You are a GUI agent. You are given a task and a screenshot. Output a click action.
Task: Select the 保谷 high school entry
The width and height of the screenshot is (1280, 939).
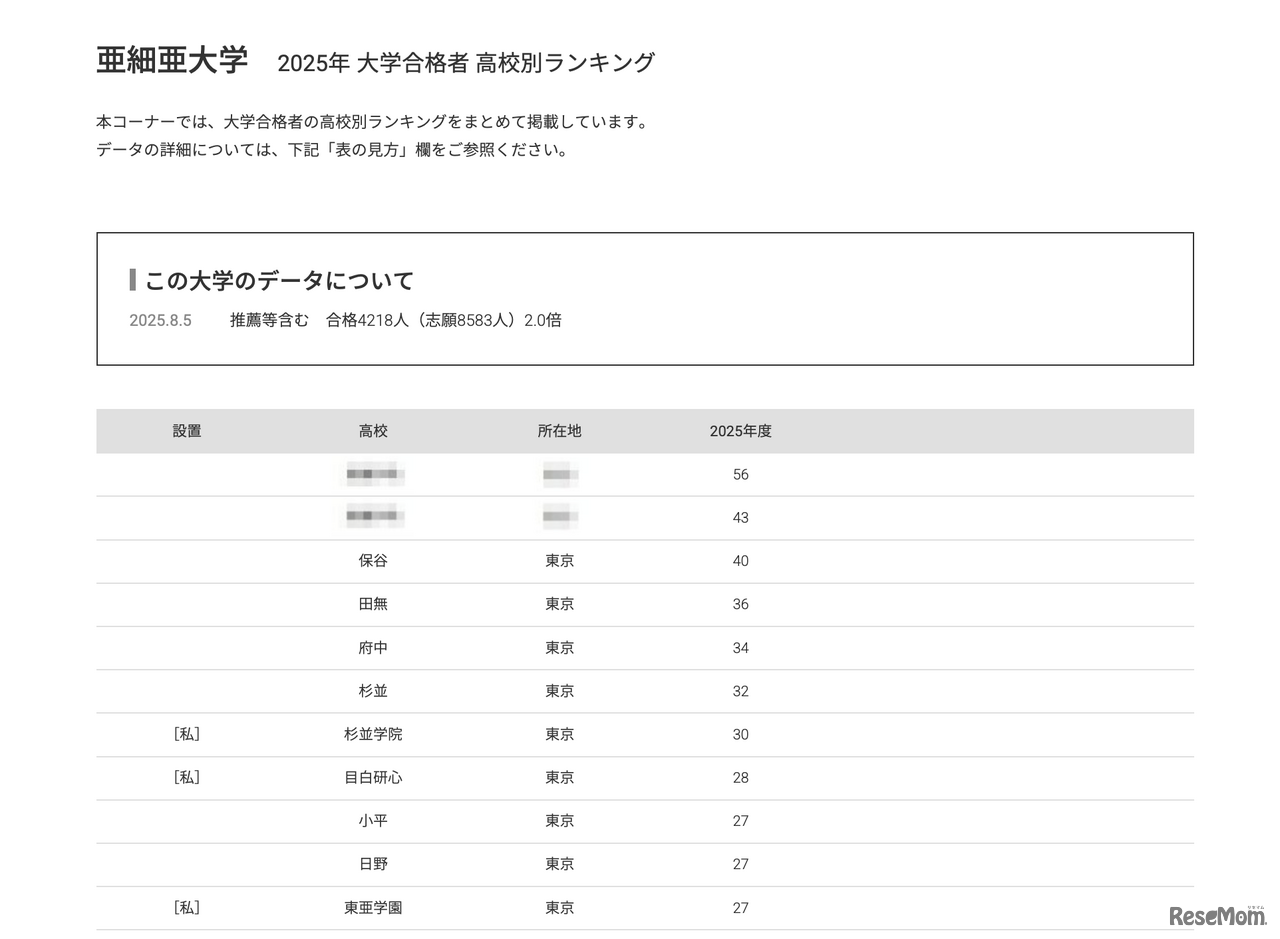click(374, 561)
